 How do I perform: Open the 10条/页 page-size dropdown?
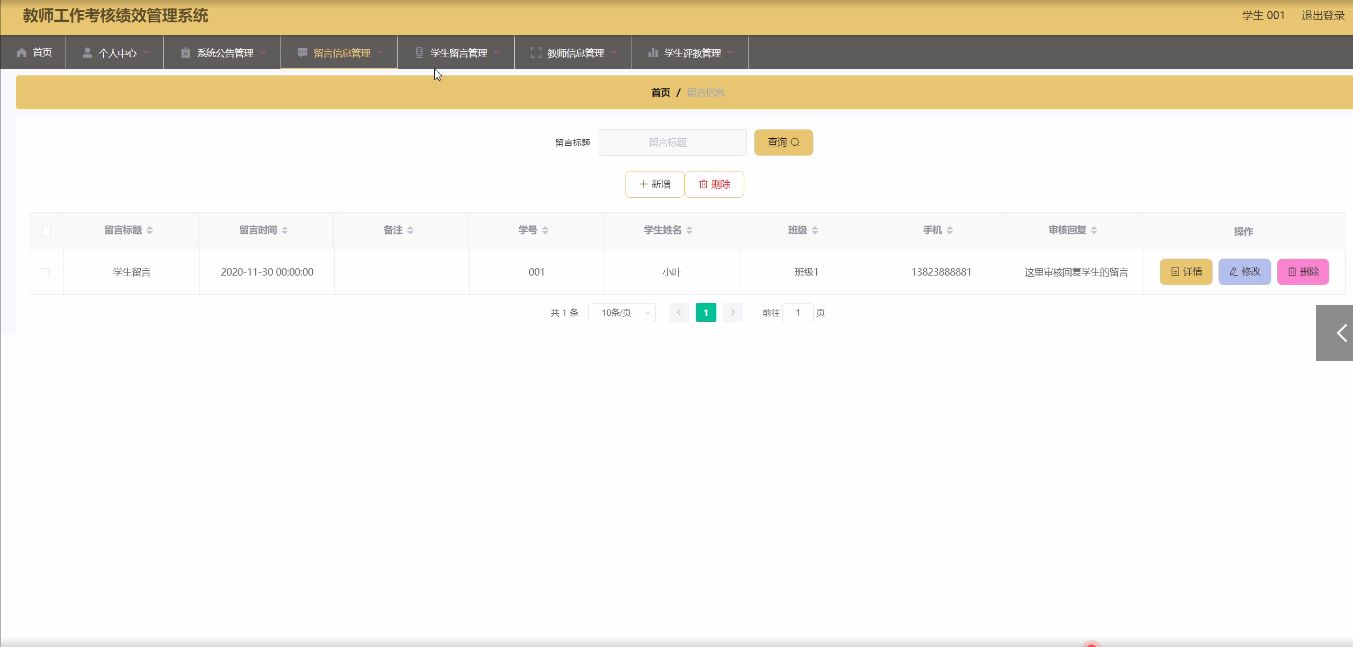click(x=622, y=313)
